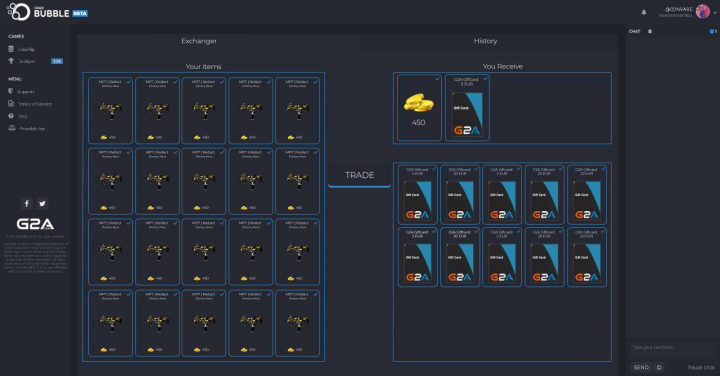This screenshot has height=376, width=720.
Task: Open the Jackpot game from sidebar
Action: pyautogui.click(x=27, y=61)
